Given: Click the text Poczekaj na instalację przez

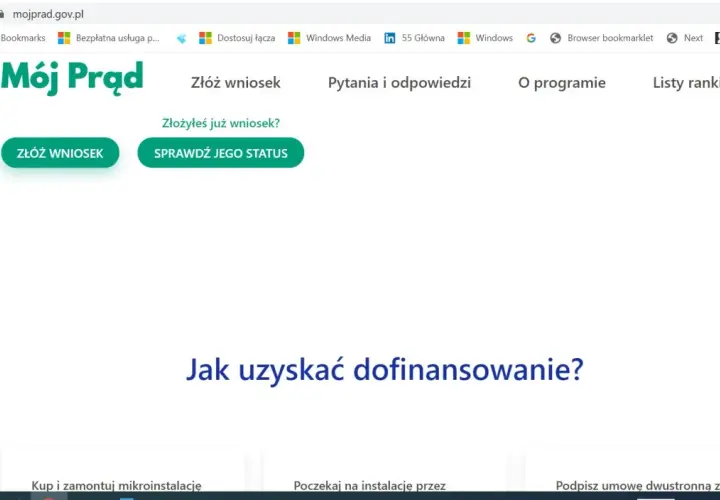Looking at the screenshot, I should [x=370, y=485].
